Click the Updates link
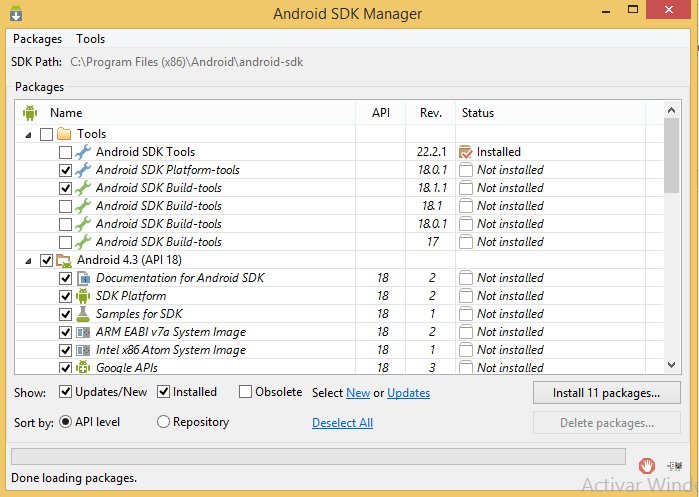 pyautogui.click(x=408, y=393)
